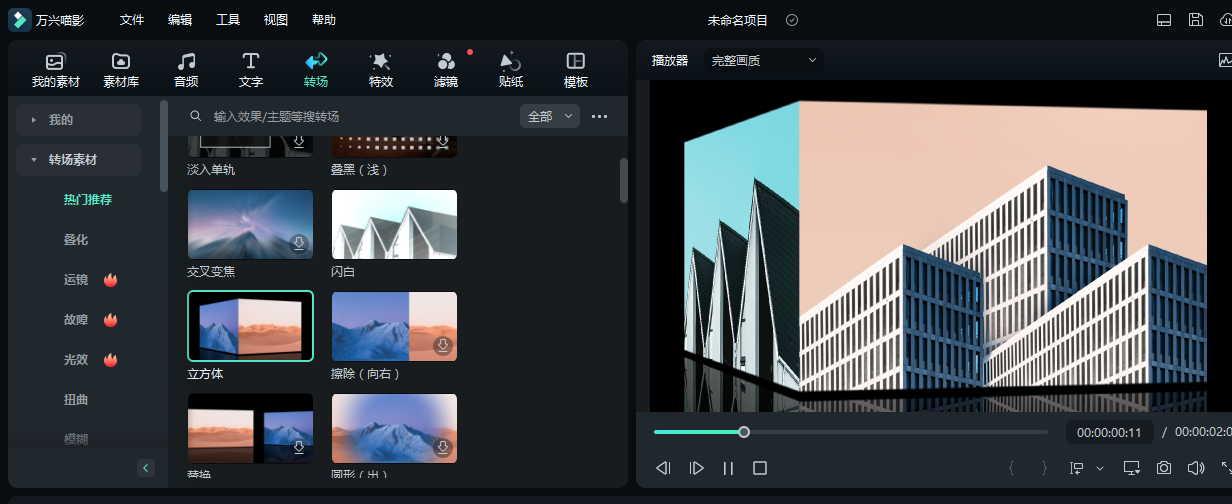
Task: Collapse the left sidebar panel
Action: pos(146,468)
